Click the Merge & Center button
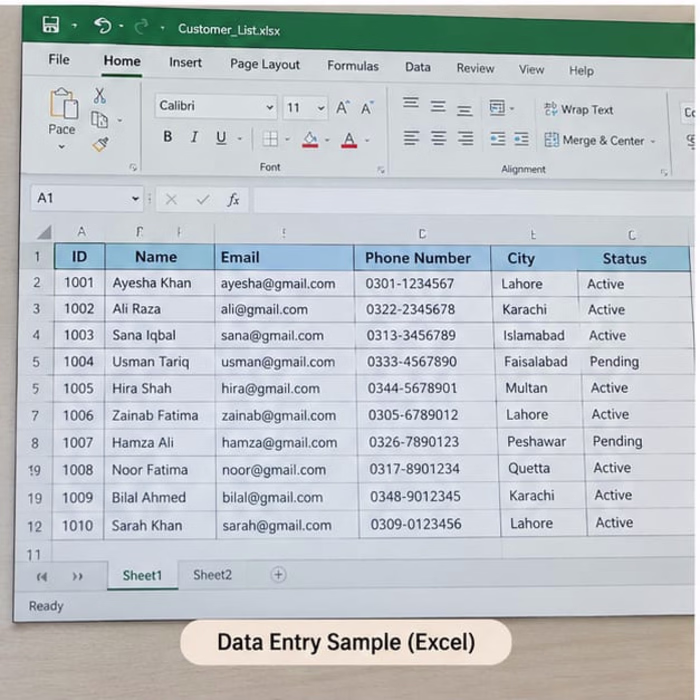This screenshot has height=700, width=700. [594, 141]
